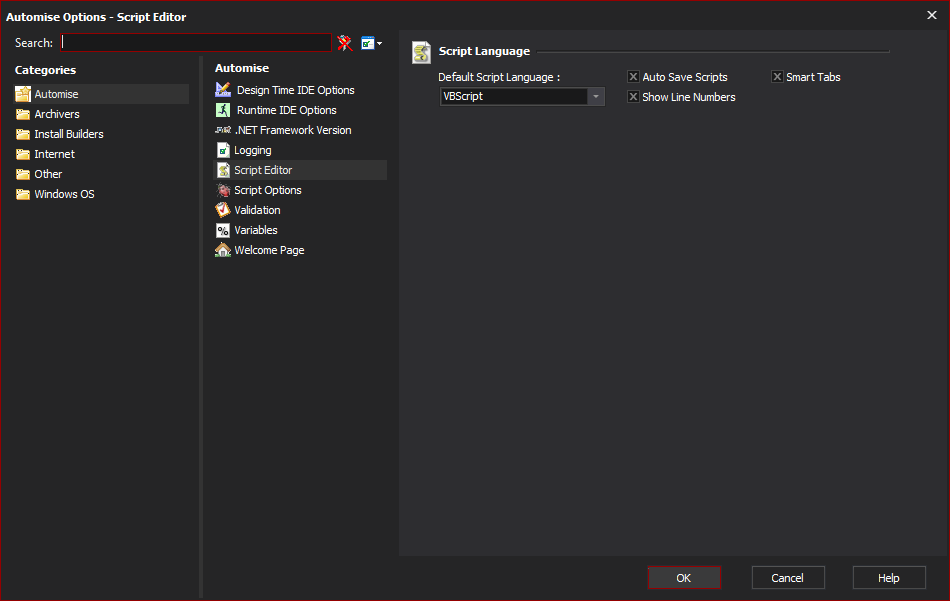Image resolution: width=950 pixels, height=601 pixels.
Task: Click the Automise category folder icon
Action: point(23,94)
